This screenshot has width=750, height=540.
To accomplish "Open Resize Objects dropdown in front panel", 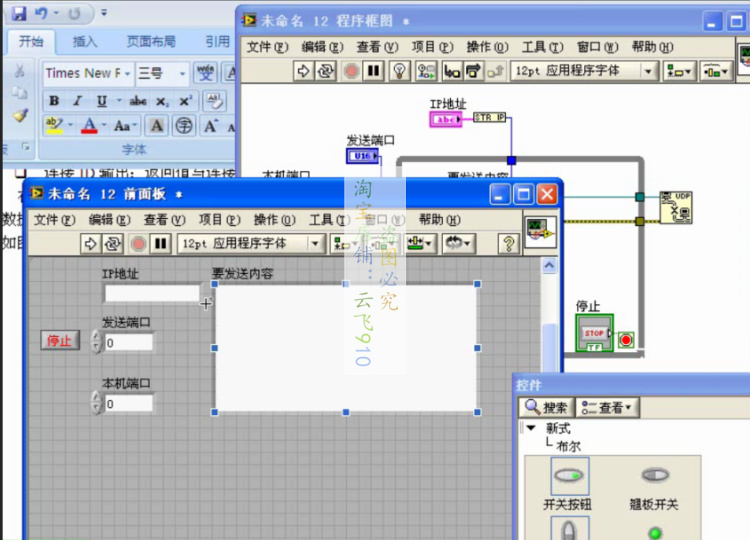I will pos(420,244).
